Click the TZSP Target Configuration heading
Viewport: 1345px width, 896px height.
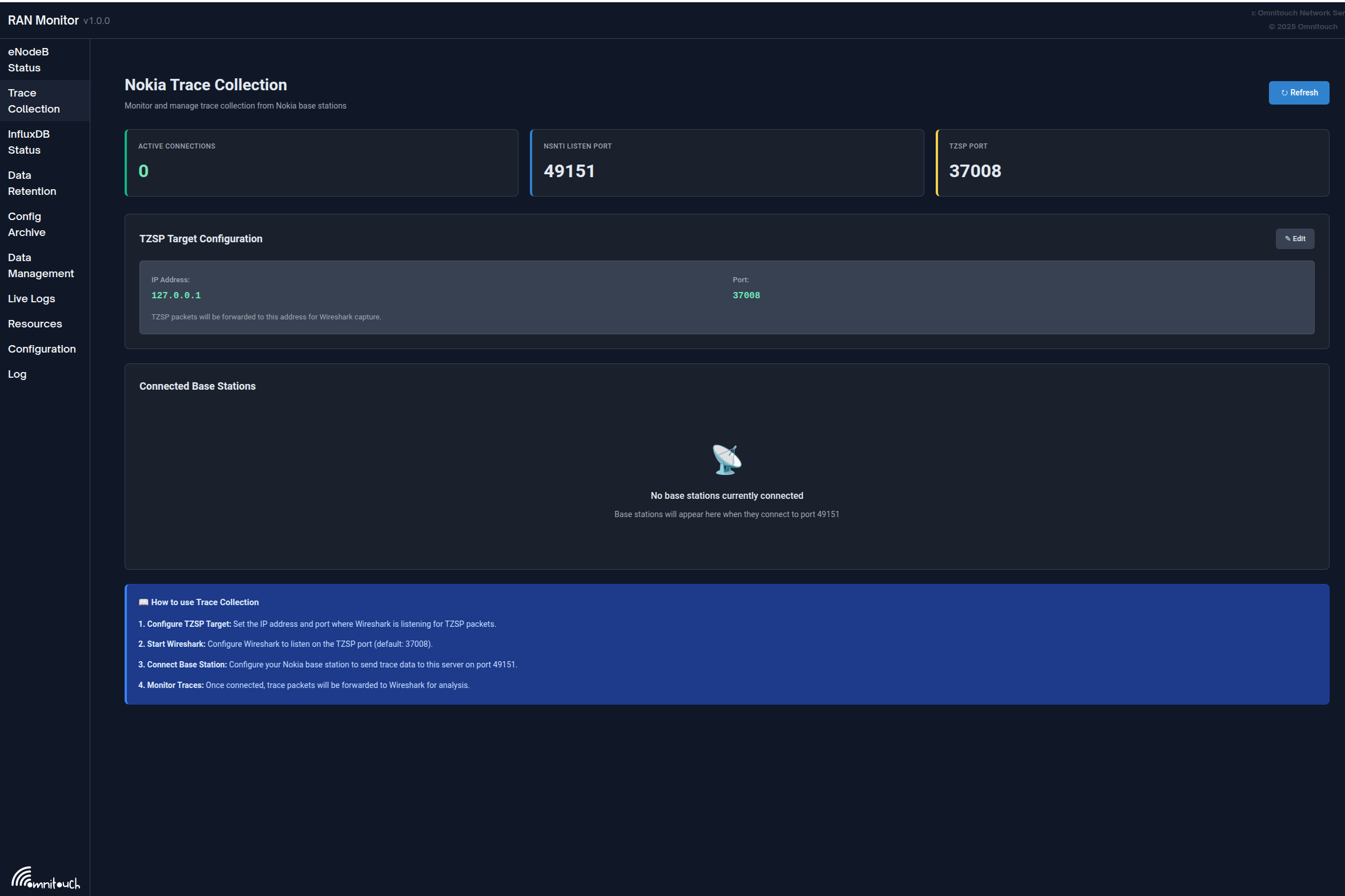pos(201,239)
